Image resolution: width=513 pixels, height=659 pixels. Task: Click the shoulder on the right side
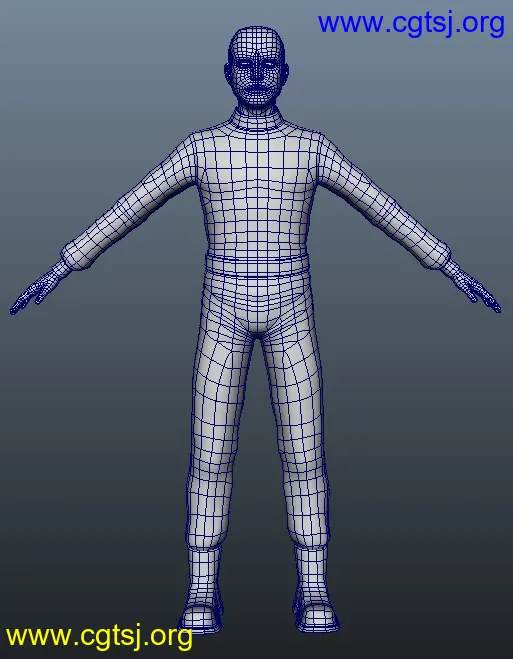pos(326,148)
